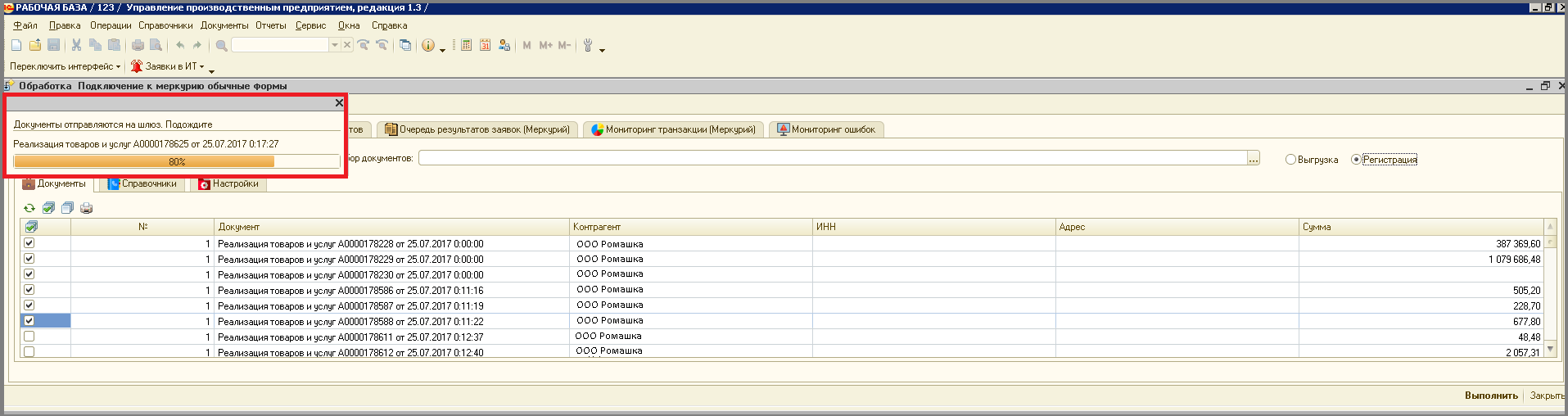Print the documents list with printer icon
The width and height of the screenshot is (1568, 416).
coord(86,208)
